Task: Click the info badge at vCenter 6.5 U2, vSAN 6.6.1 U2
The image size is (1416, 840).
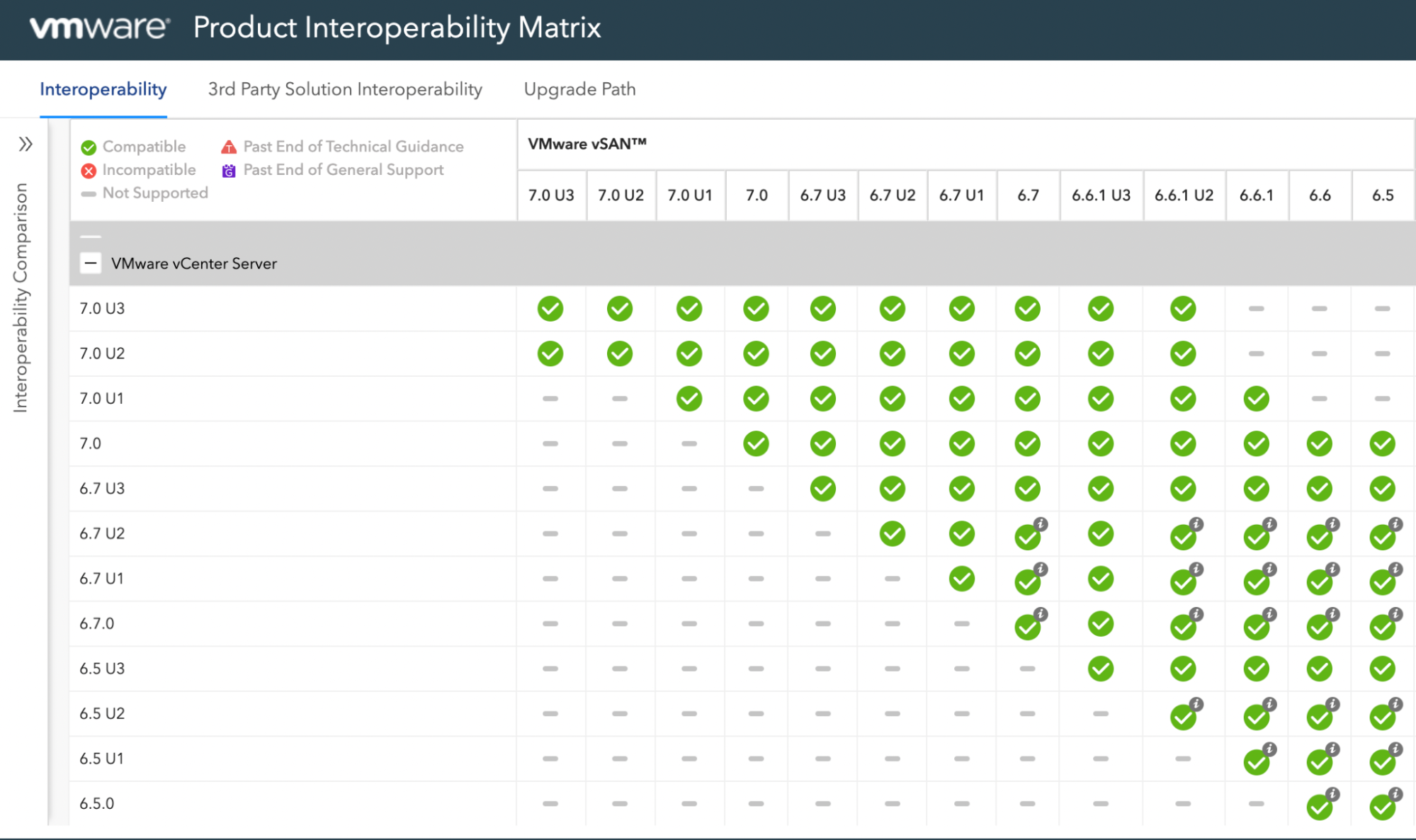Action: (1196, 704)
